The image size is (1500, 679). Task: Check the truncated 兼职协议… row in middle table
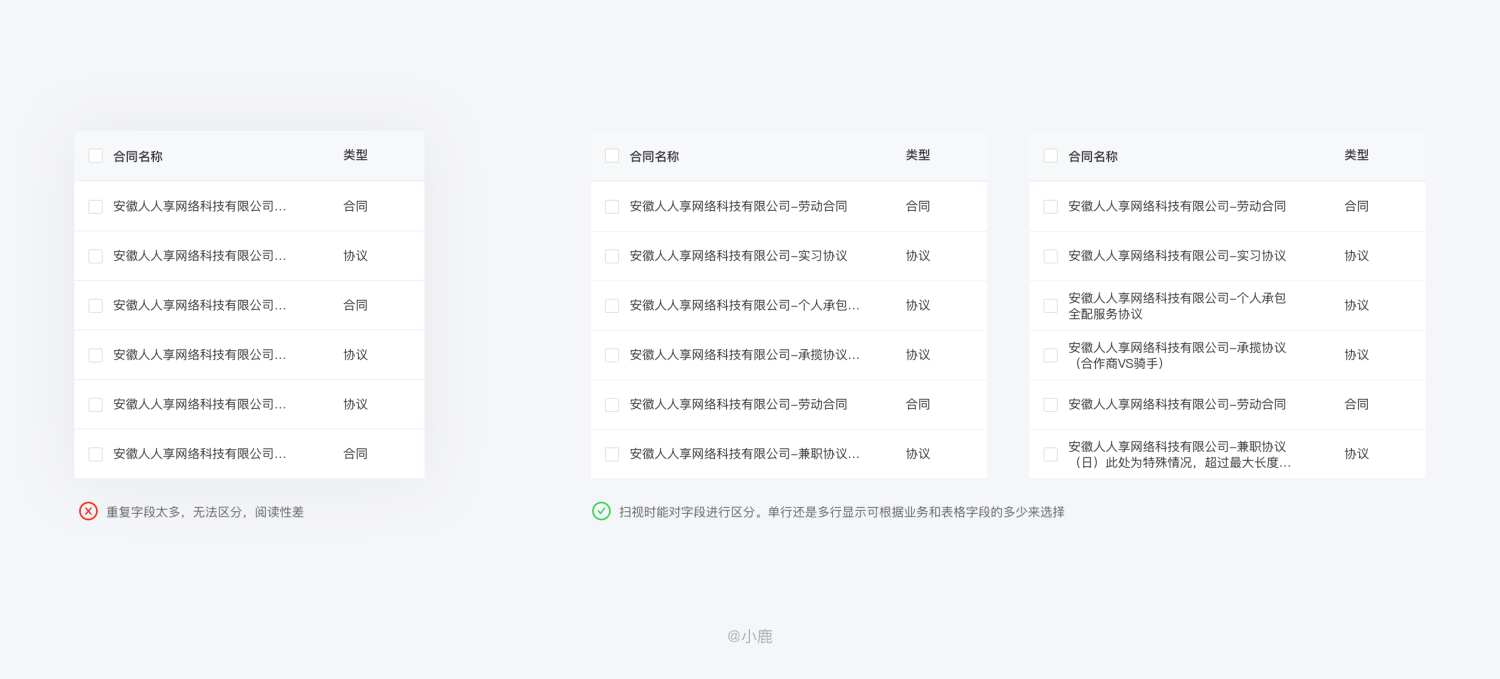click(612, 454)
